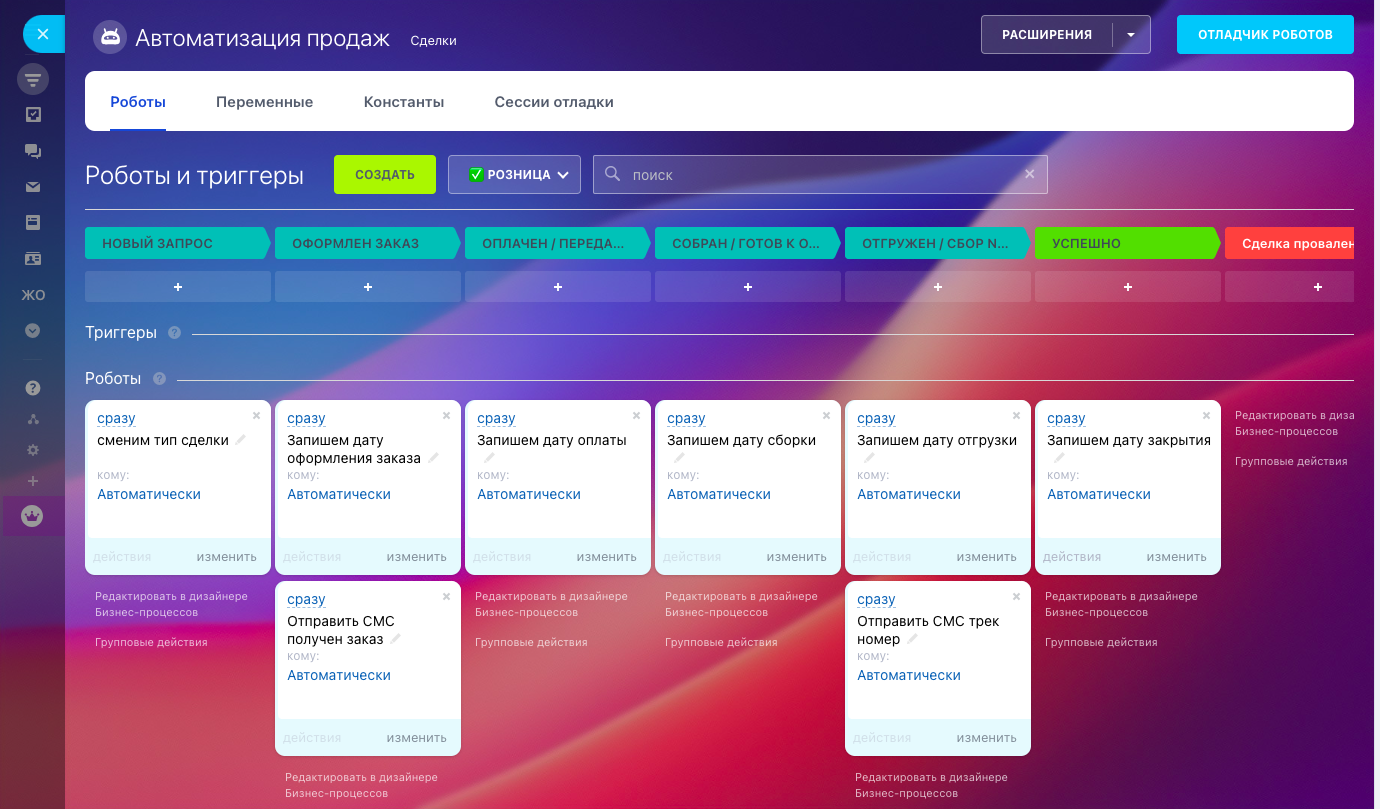1380x809 pixels.
Task: Click Автоматически on 'Отправить СМС получен заказ' card
Action: pos(339,675)
